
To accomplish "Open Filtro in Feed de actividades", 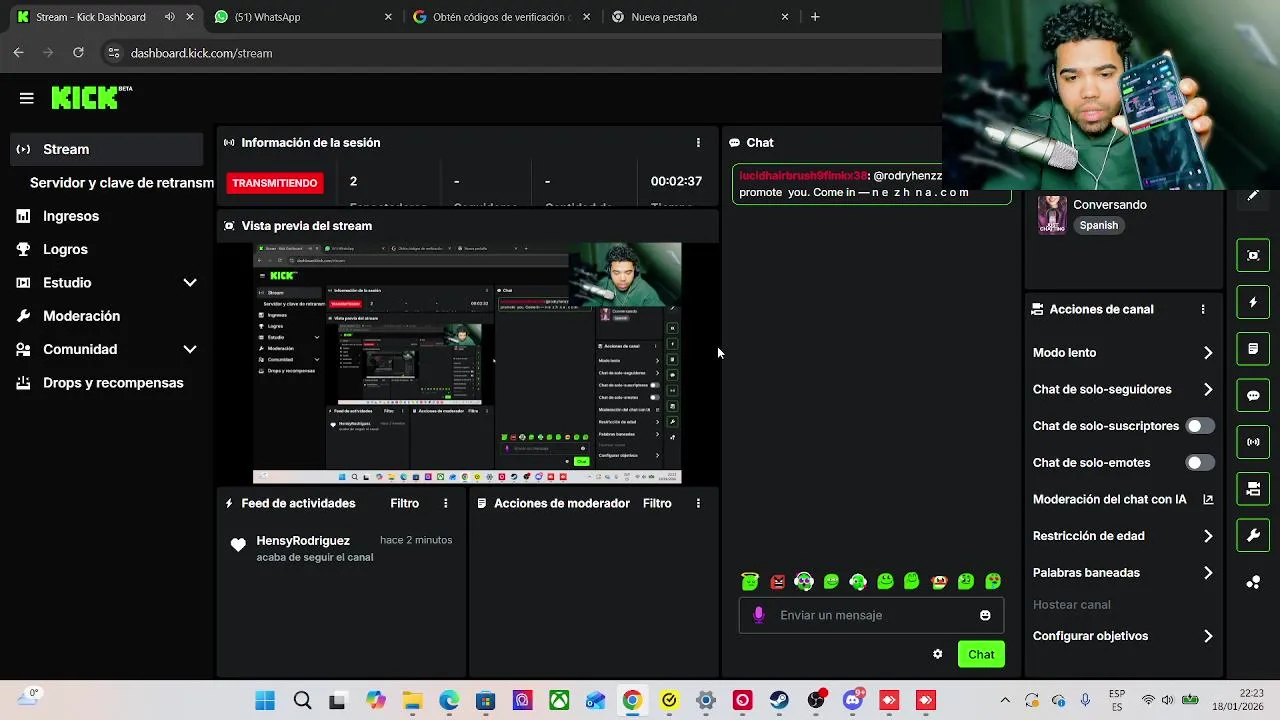I will point(404,503).
